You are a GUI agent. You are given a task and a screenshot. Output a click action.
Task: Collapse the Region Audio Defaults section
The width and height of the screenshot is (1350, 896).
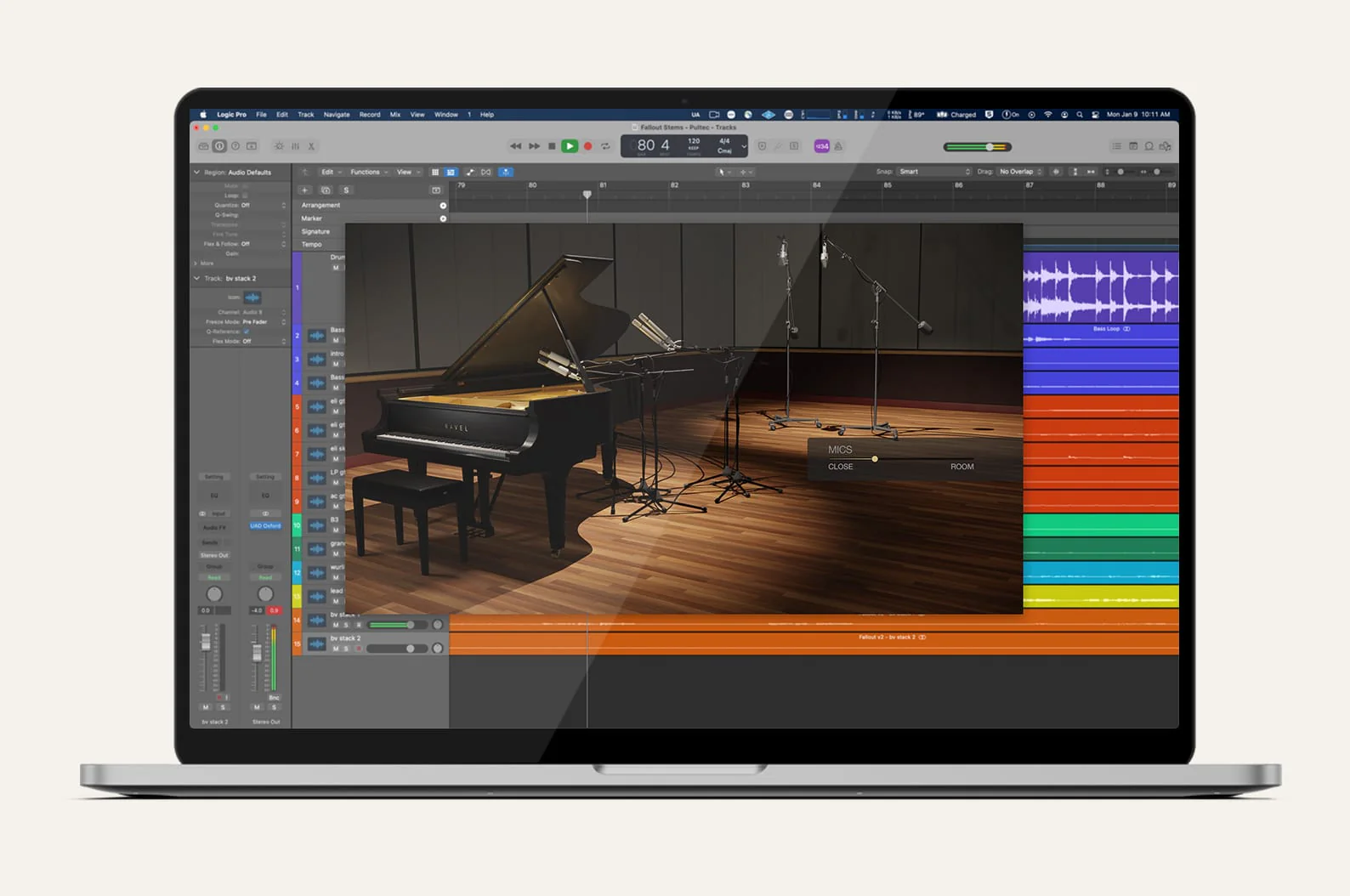[197, 173]
